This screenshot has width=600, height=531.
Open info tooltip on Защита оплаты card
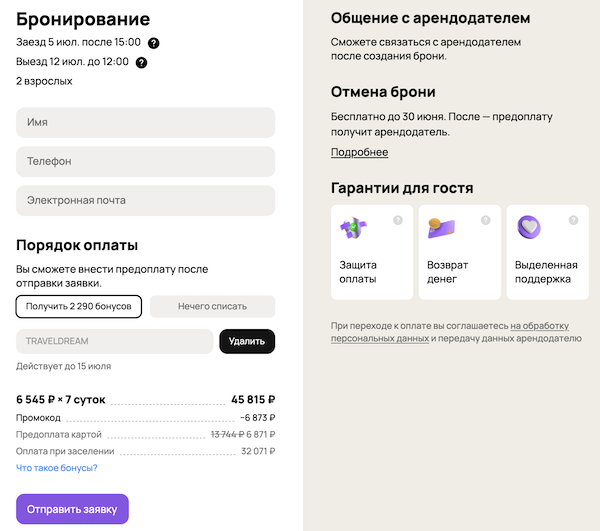397,220
